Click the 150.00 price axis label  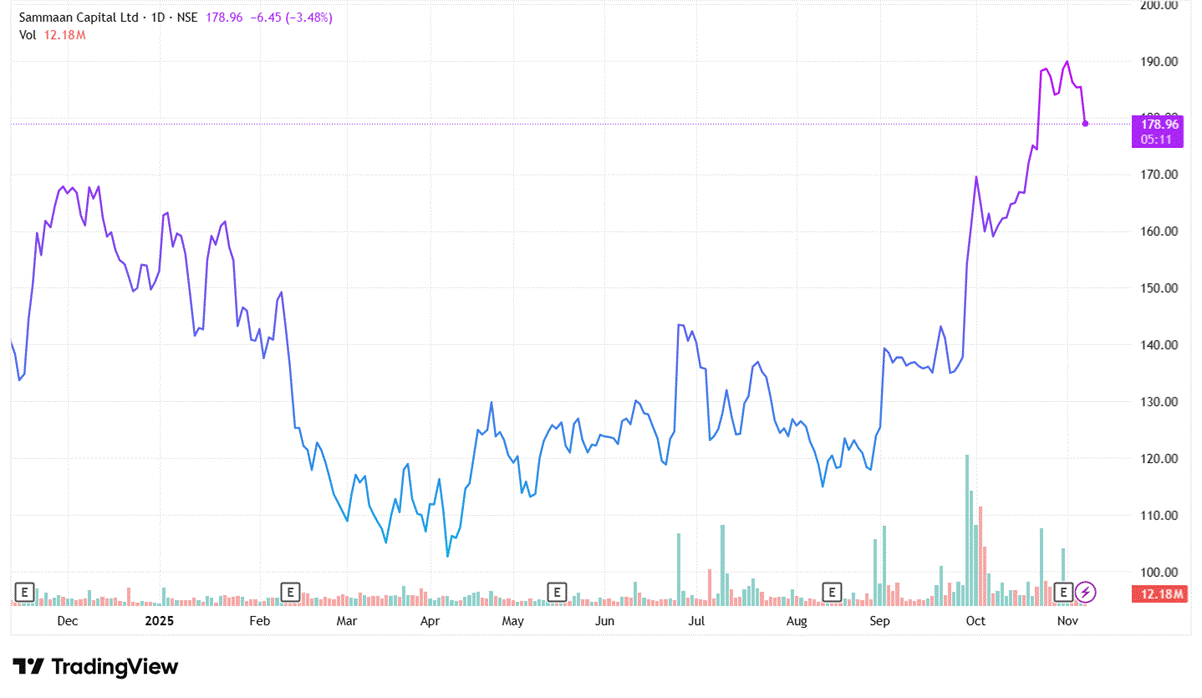pos(1160,288)
